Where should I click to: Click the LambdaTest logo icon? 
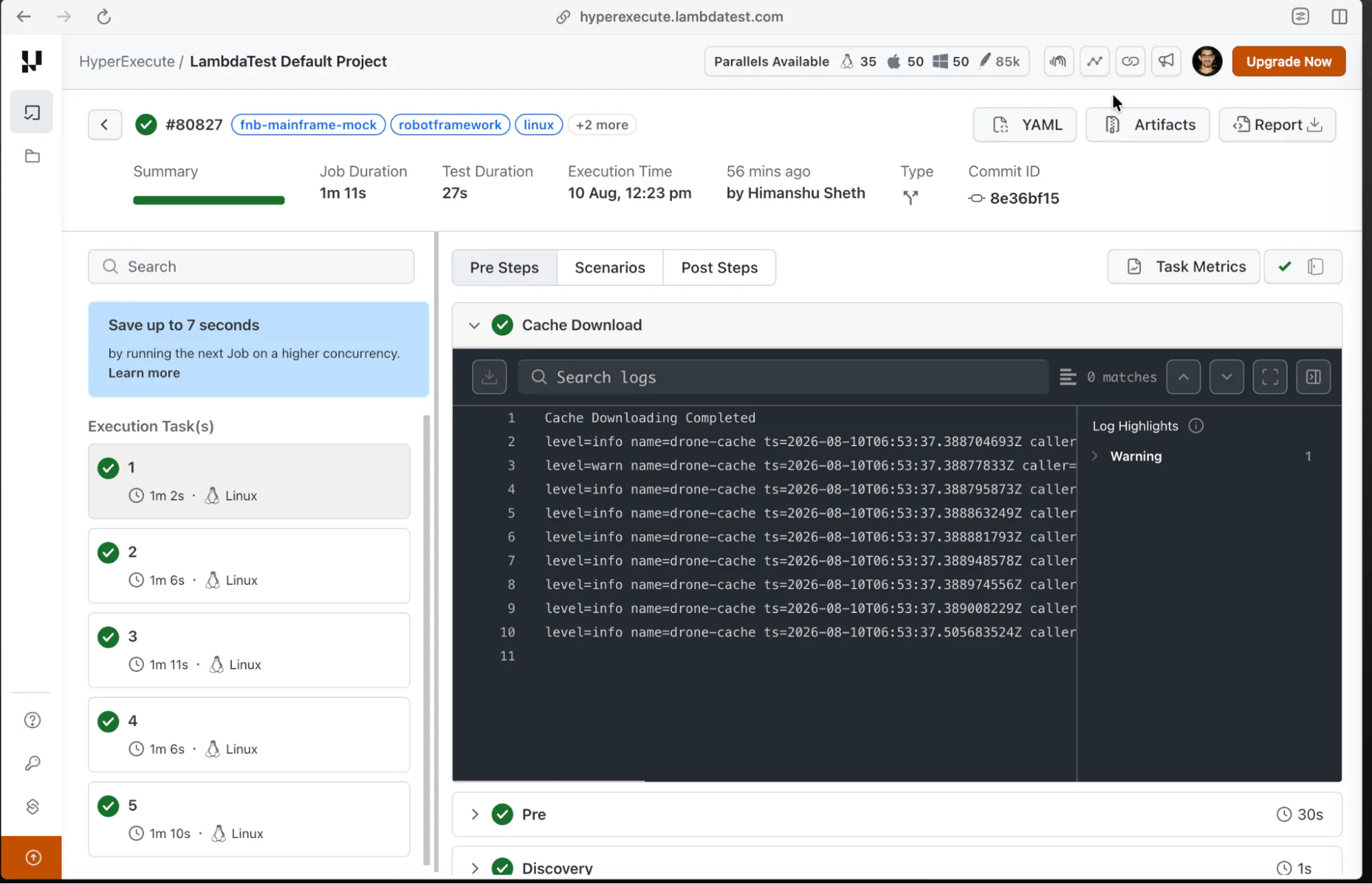pos(32,61)
